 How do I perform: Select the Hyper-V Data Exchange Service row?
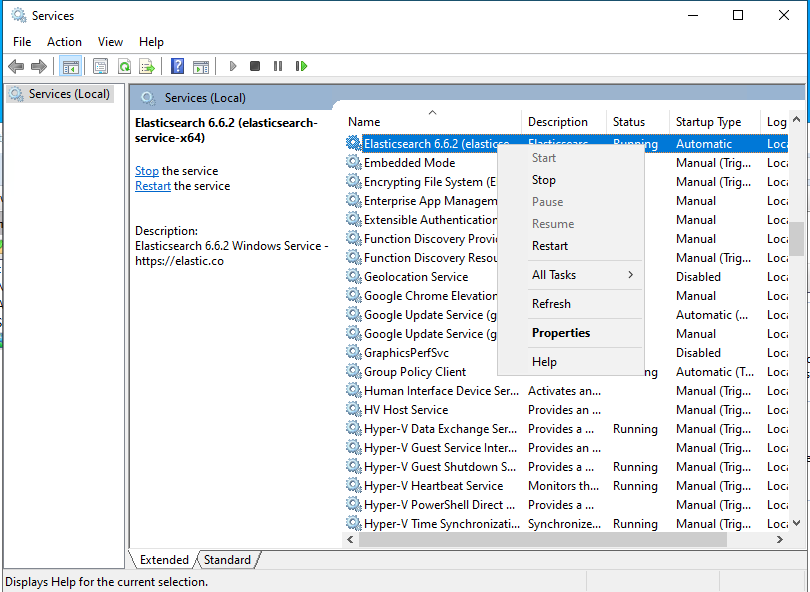tap(566, 429)
